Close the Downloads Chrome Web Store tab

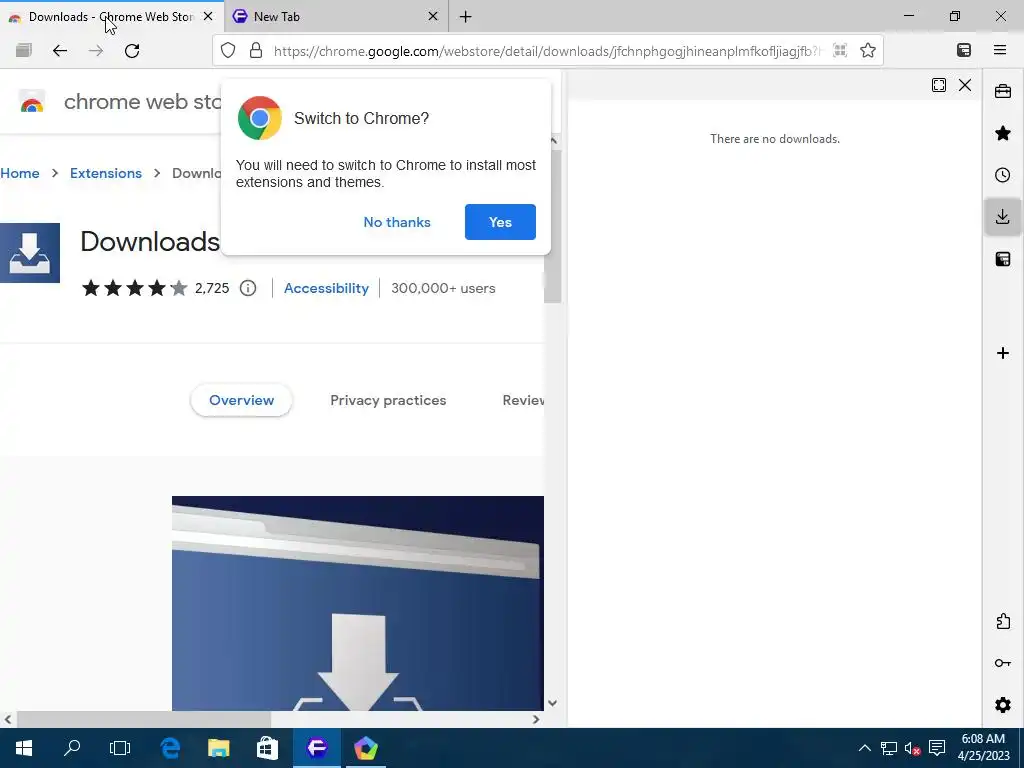(208, 16)
